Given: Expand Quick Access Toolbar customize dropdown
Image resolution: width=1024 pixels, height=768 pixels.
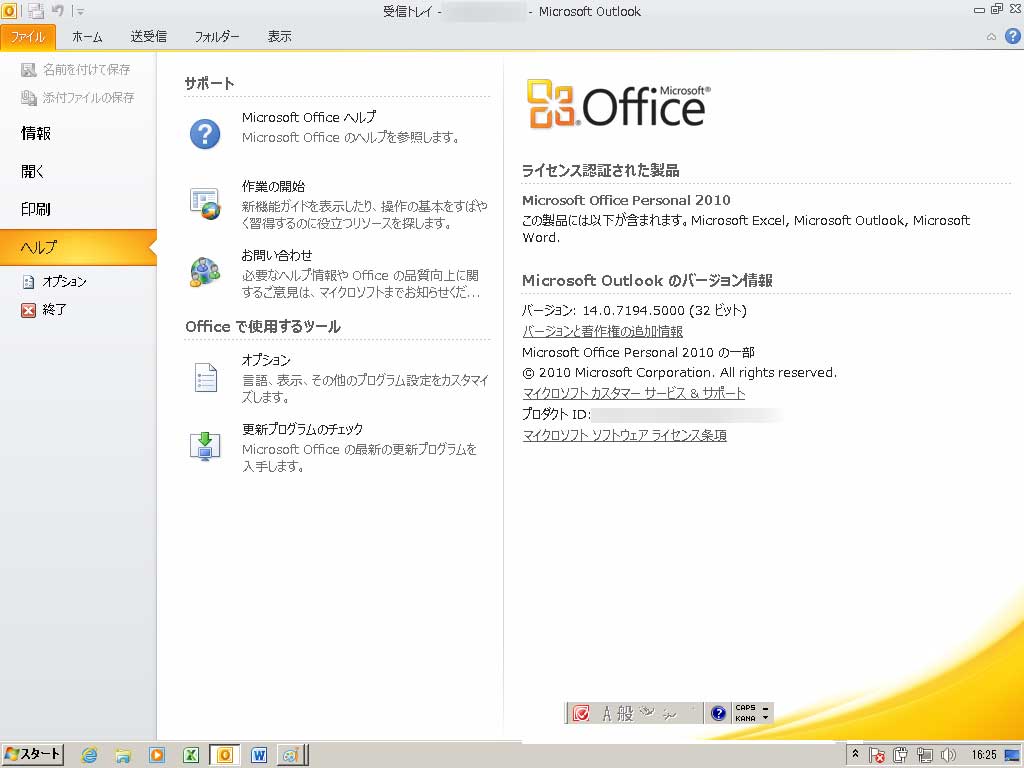Looking at the screenshot, I should (x=81, y=12).
